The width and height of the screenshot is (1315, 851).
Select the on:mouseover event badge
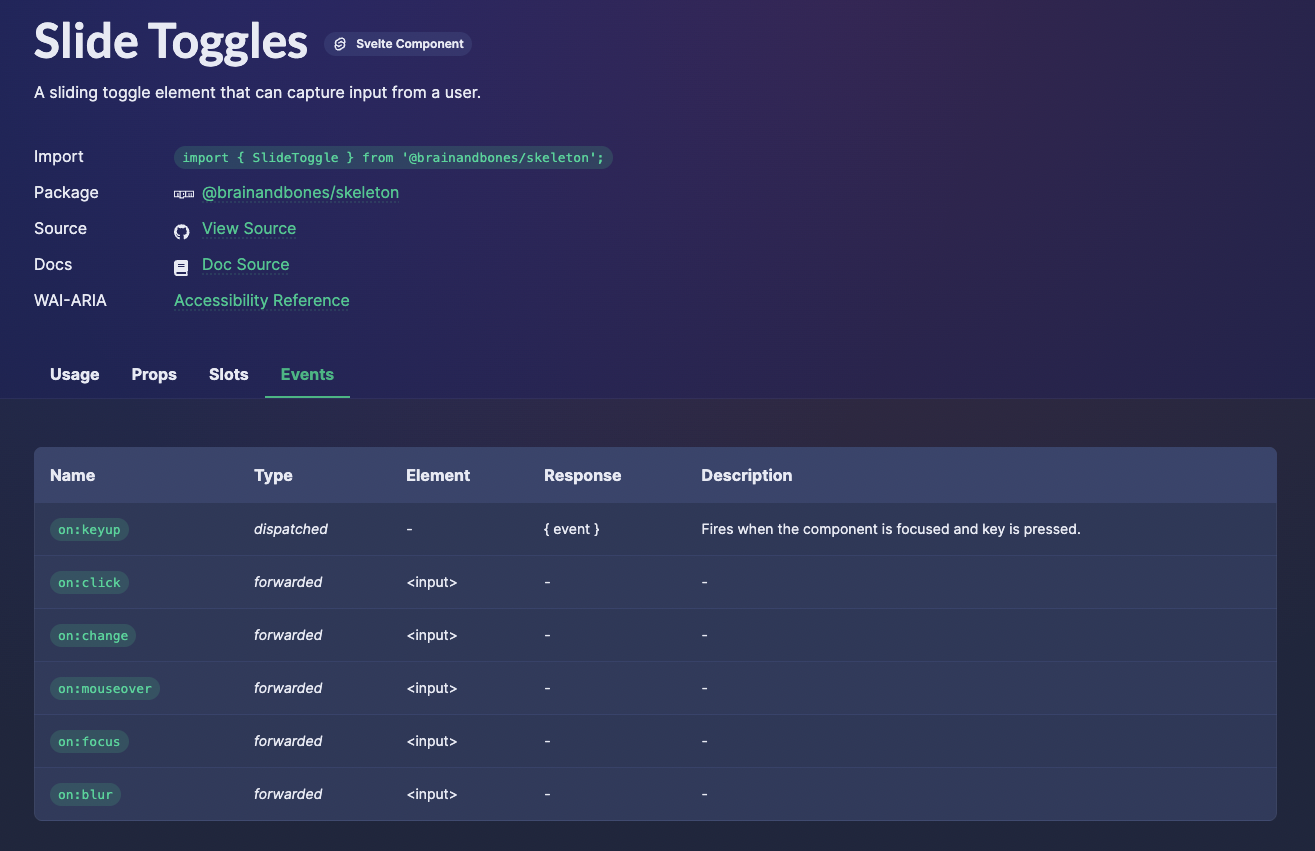(104, 688)
